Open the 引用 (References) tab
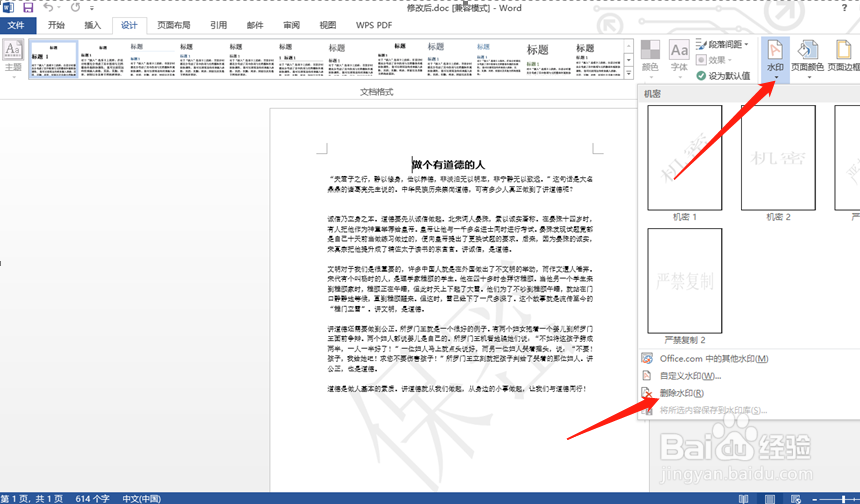Viewport: 860px width, 504px height. pyautogui.click(x=218, y=25)
